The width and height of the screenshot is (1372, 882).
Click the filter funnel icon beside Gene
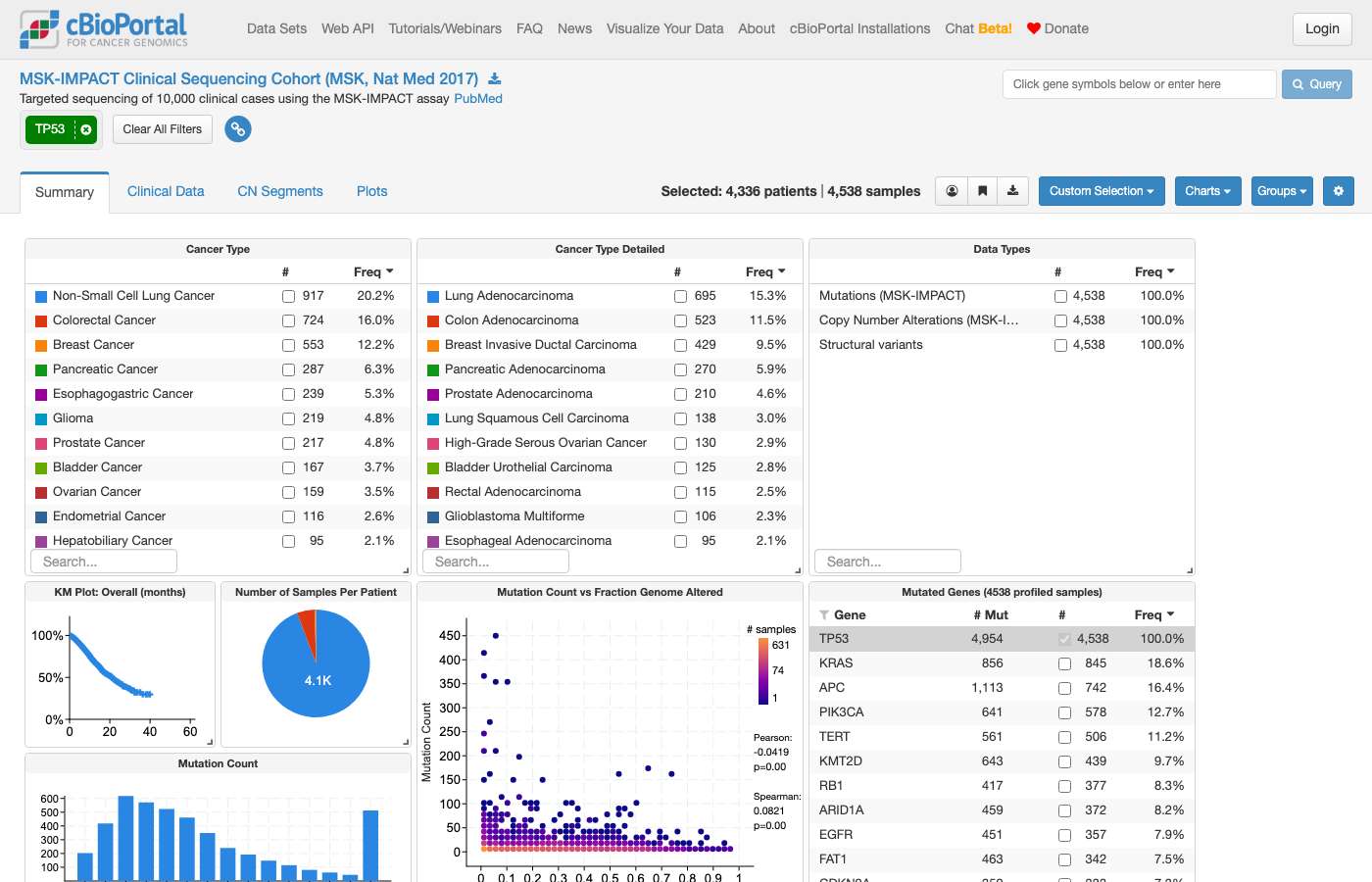coord(824,615)
